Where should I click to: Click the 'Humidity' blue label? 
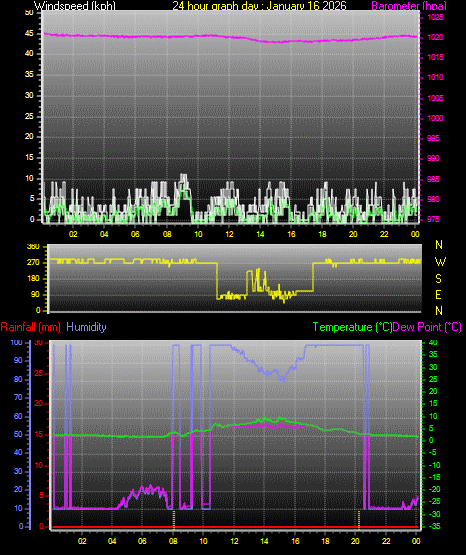point(86,327)
